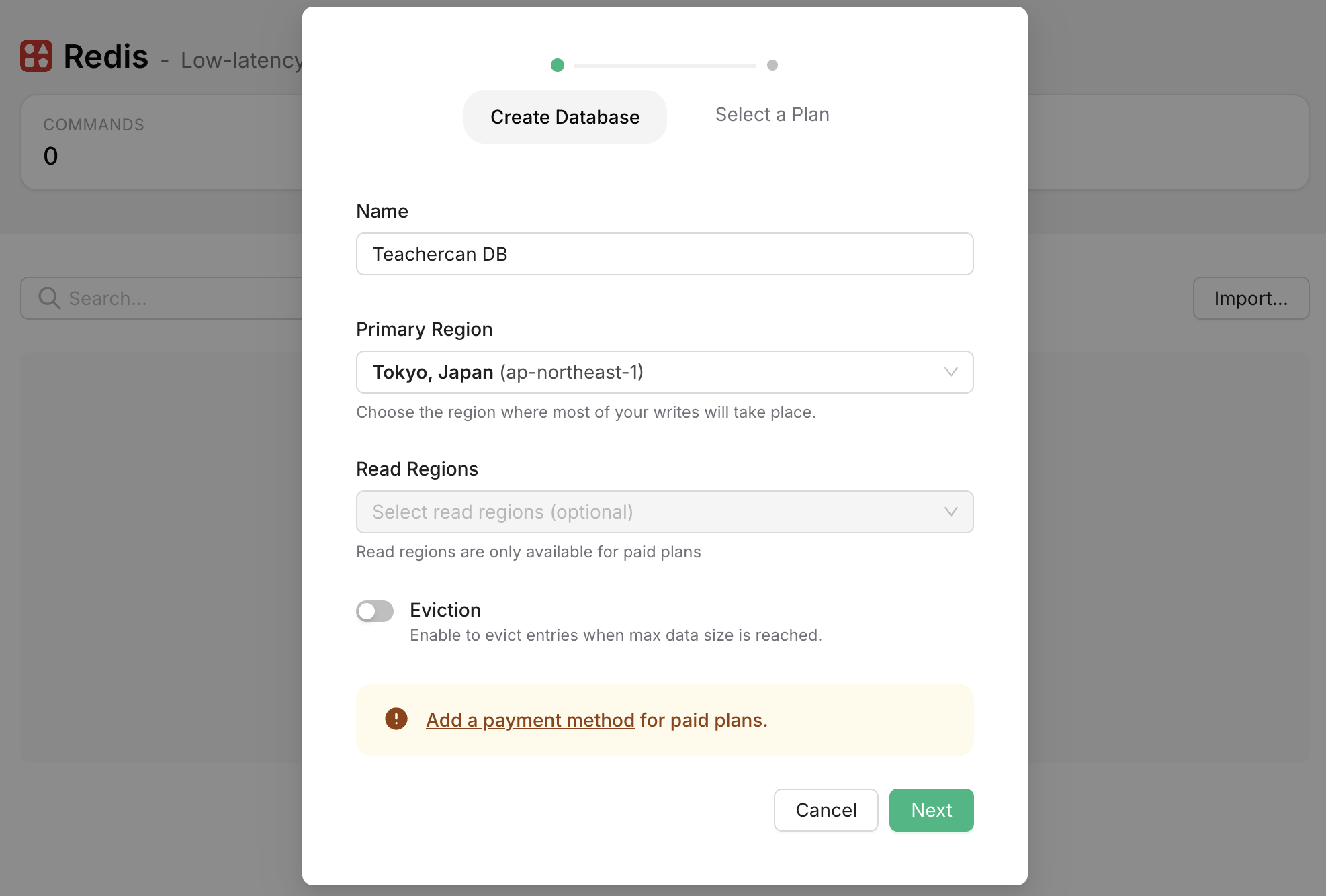Click the warning exclamation icon

396,719
